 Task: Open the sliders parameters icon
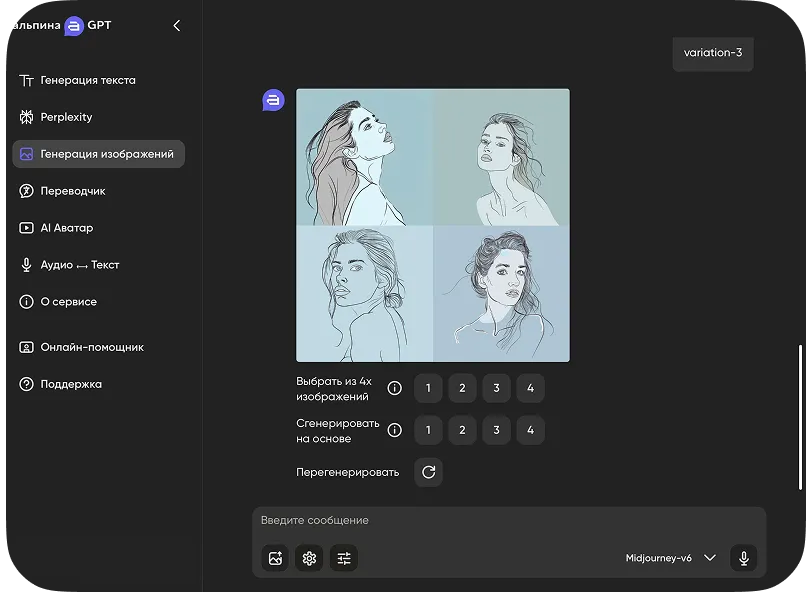344,558
